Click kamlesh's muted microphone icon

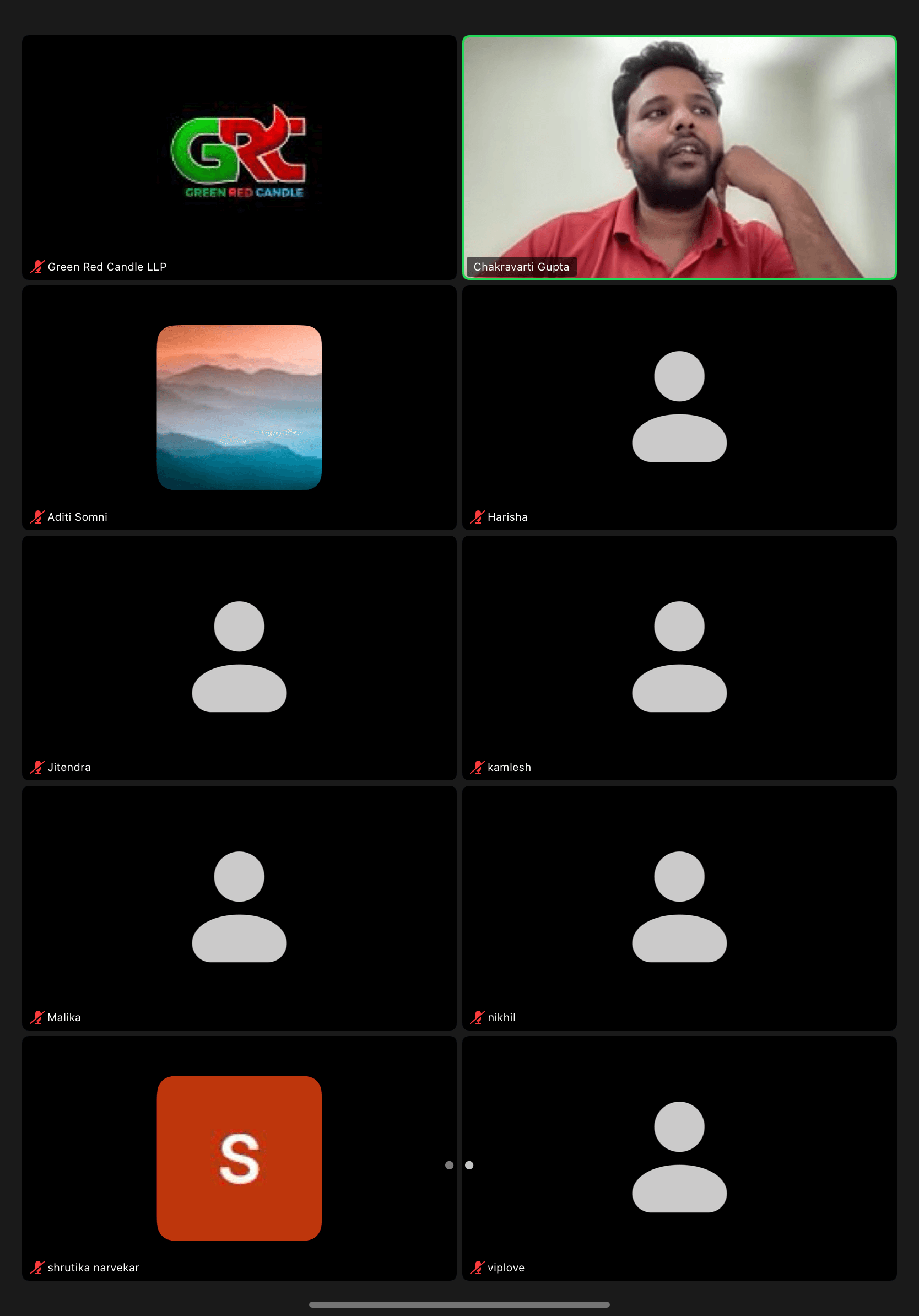pyautogui.click(x=477, y=767)
